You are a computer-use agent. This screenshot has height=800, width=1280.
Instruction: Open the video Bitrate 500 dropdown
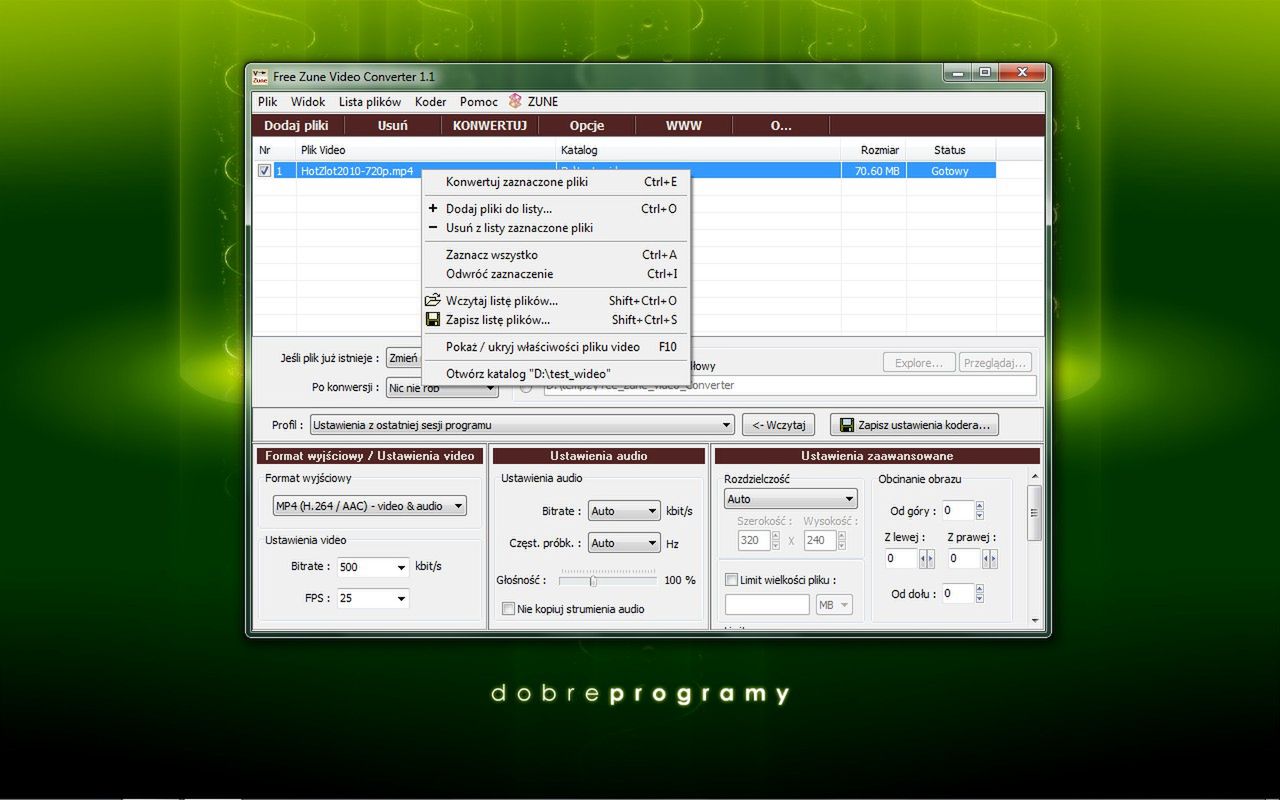[373, 567]
